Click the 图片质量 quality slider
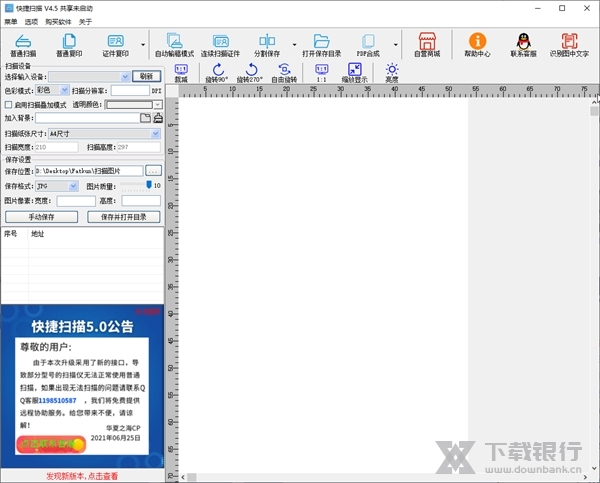The image size is (600, 483). pyautogui.click(x=149, y=185)
